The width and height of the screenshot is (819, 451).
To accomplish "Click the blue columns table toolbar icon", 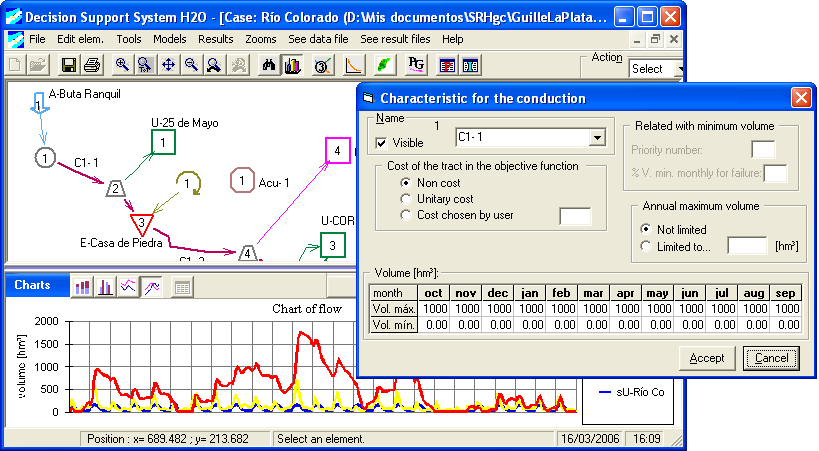I will click(470, 65).
